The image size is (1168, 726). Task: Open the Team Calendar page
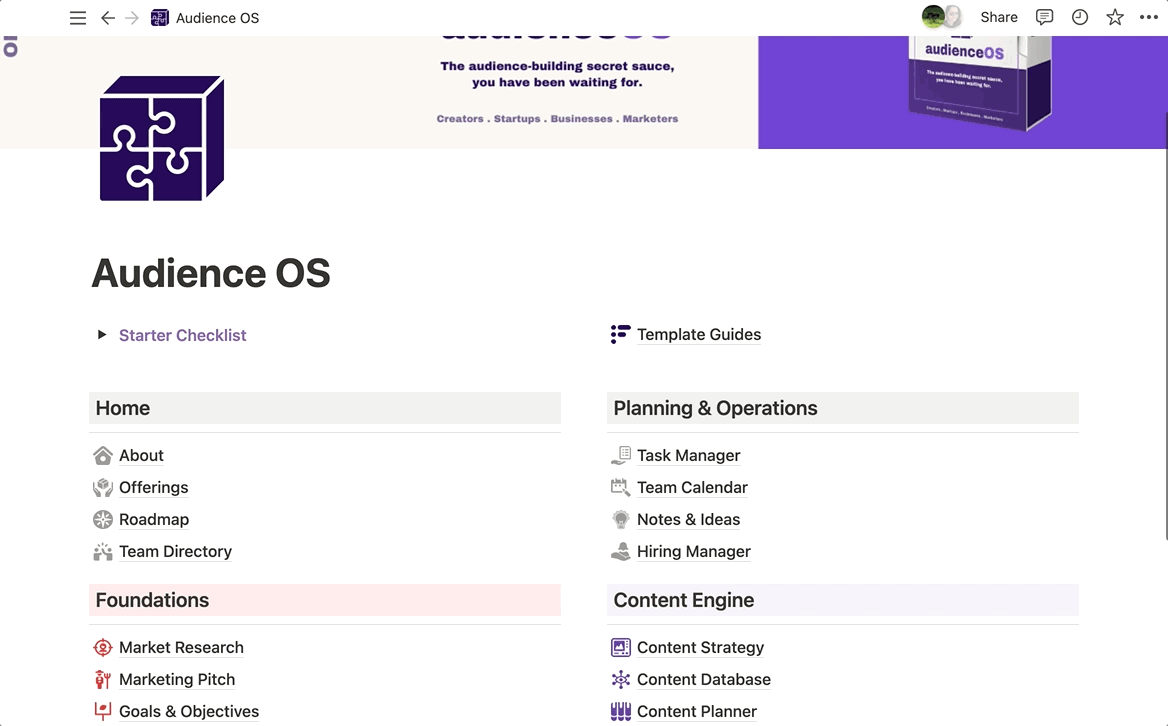(x=692, y=488)
